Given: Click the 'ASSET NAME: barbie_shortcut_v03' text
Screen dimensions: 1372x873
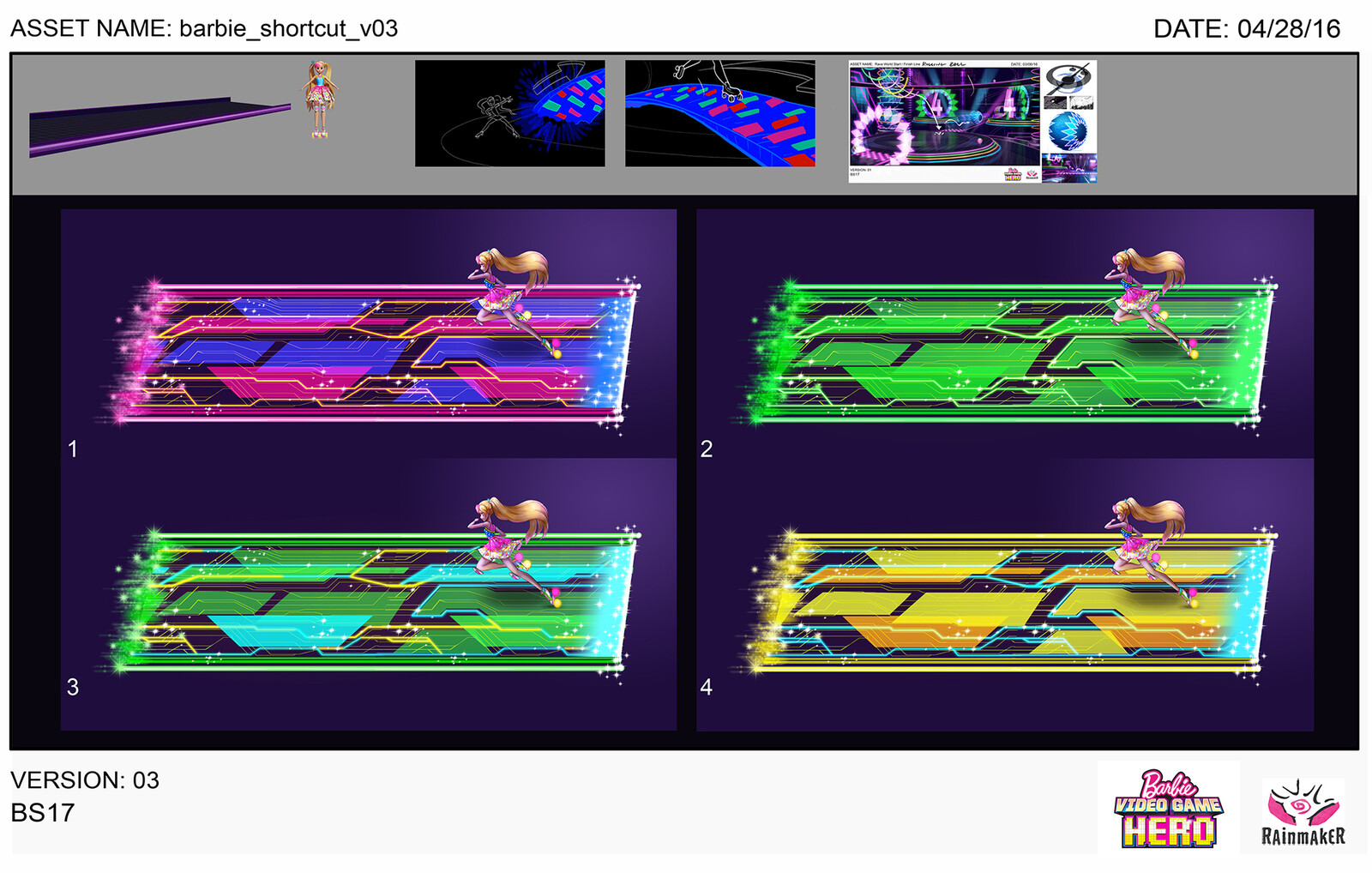Looking at the screenshot, I should 204,28.
